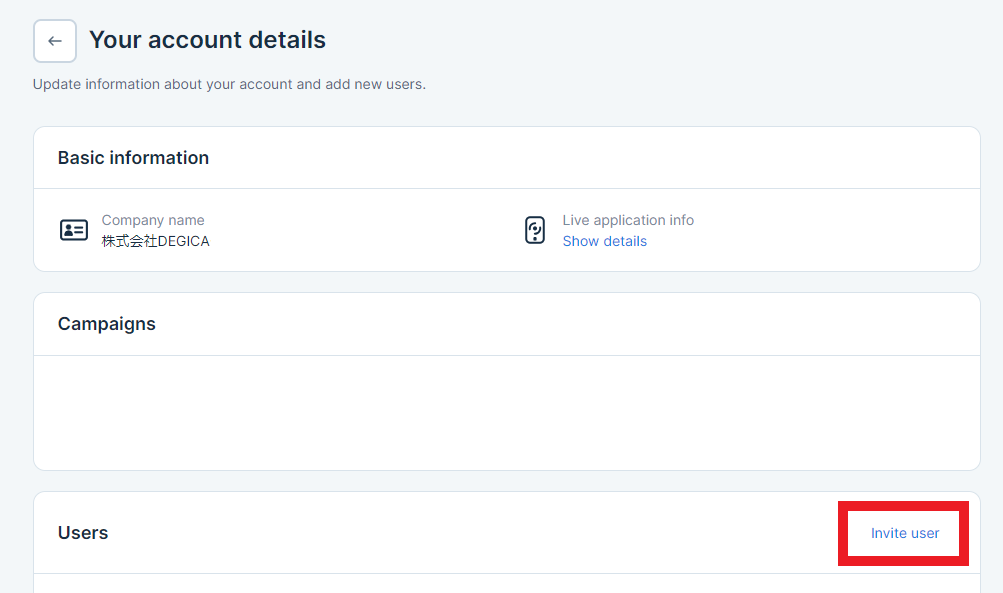Select the 'Your account details' page heading
This screenshot has height=593, width=1003.
[x=207, y=40]
